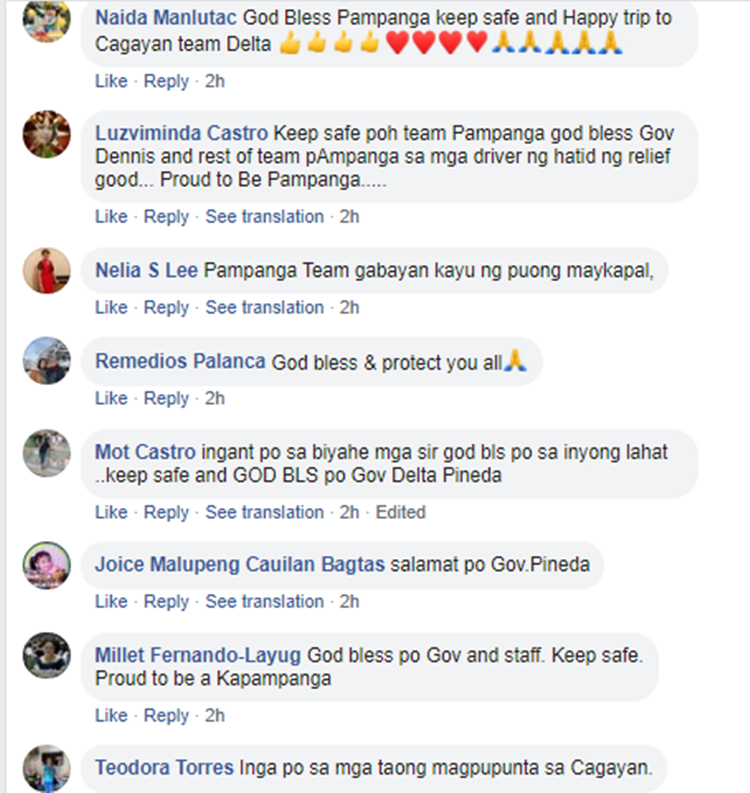Screen dimensions: 750x793
Task: Open Remedios Palanca's profile picture
Action: pos(47,361)
